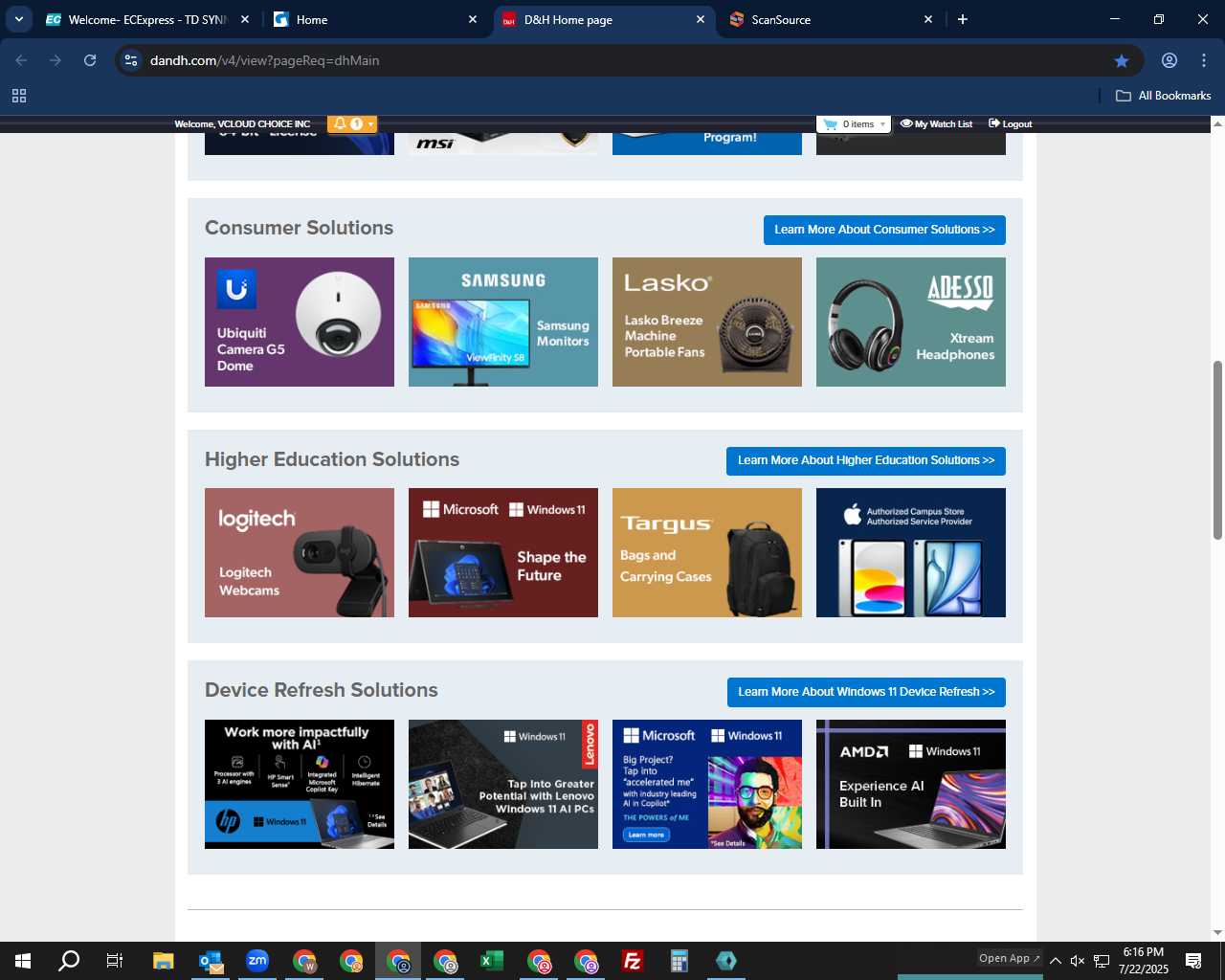Screen dimensions: 1225x980
Task: Click the muted volume tray icon
Action: point(1078,961)
